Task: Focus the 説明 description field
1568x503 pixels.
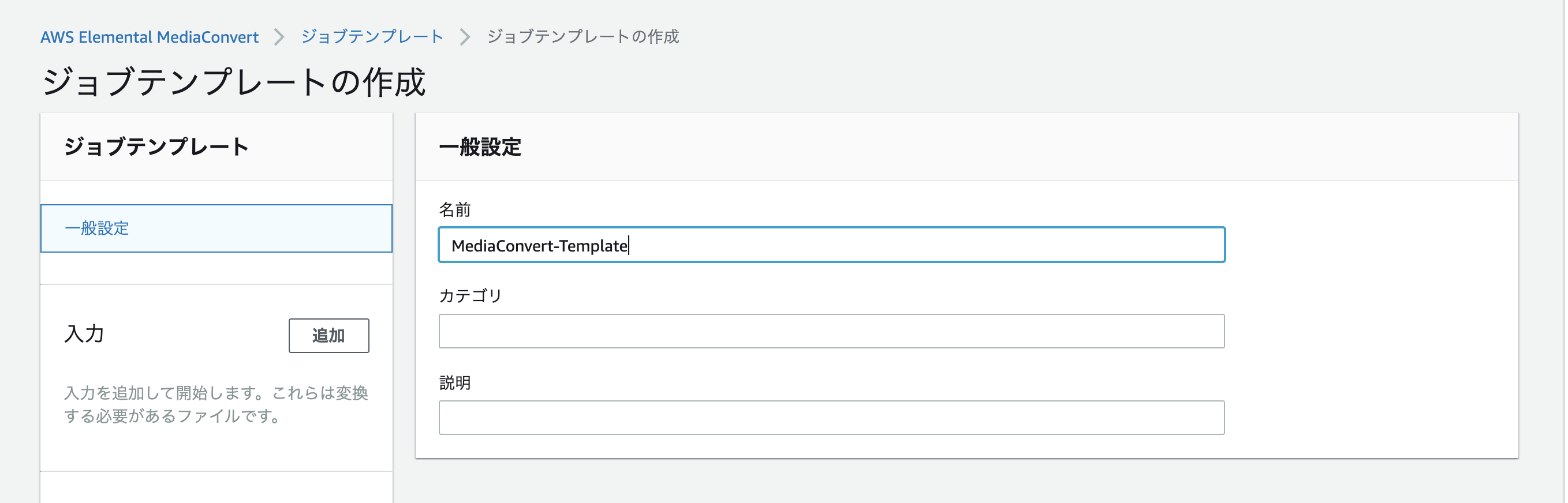Action: (x=831, y=417)
